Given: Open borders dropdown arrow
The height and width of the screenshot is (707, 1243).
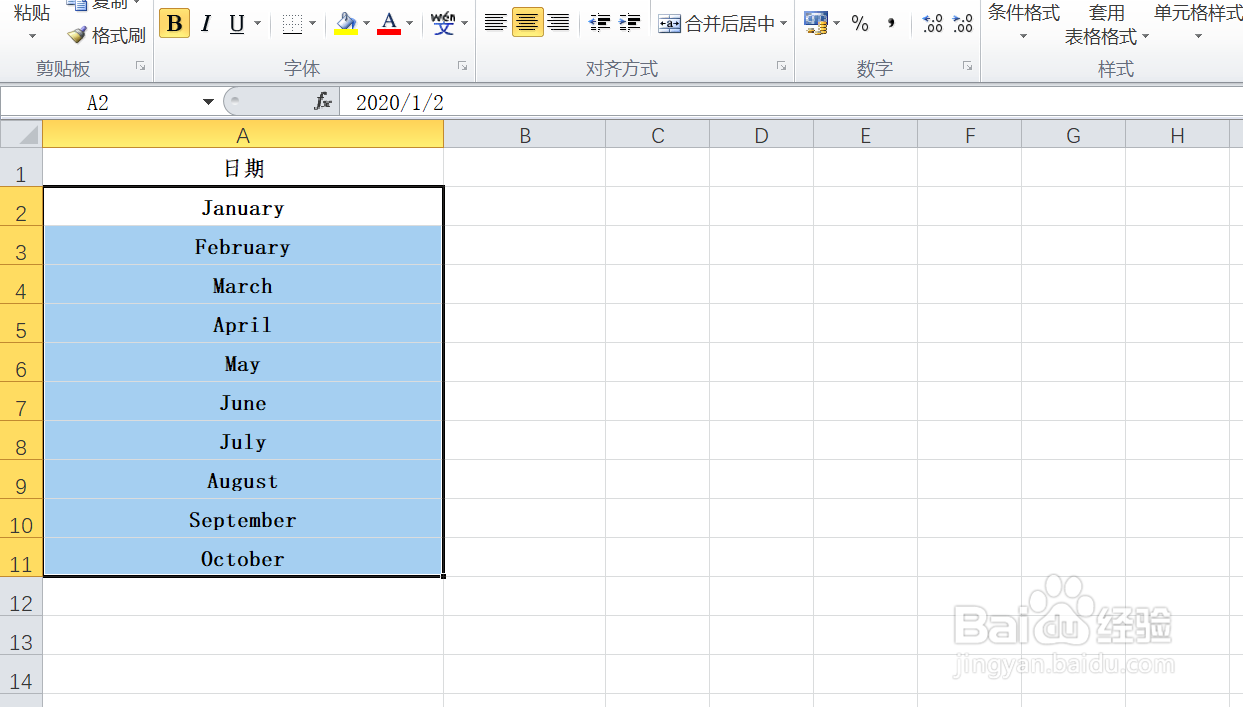Looking at the screenshot, I should pyautogui.click(x=313, y=23).
